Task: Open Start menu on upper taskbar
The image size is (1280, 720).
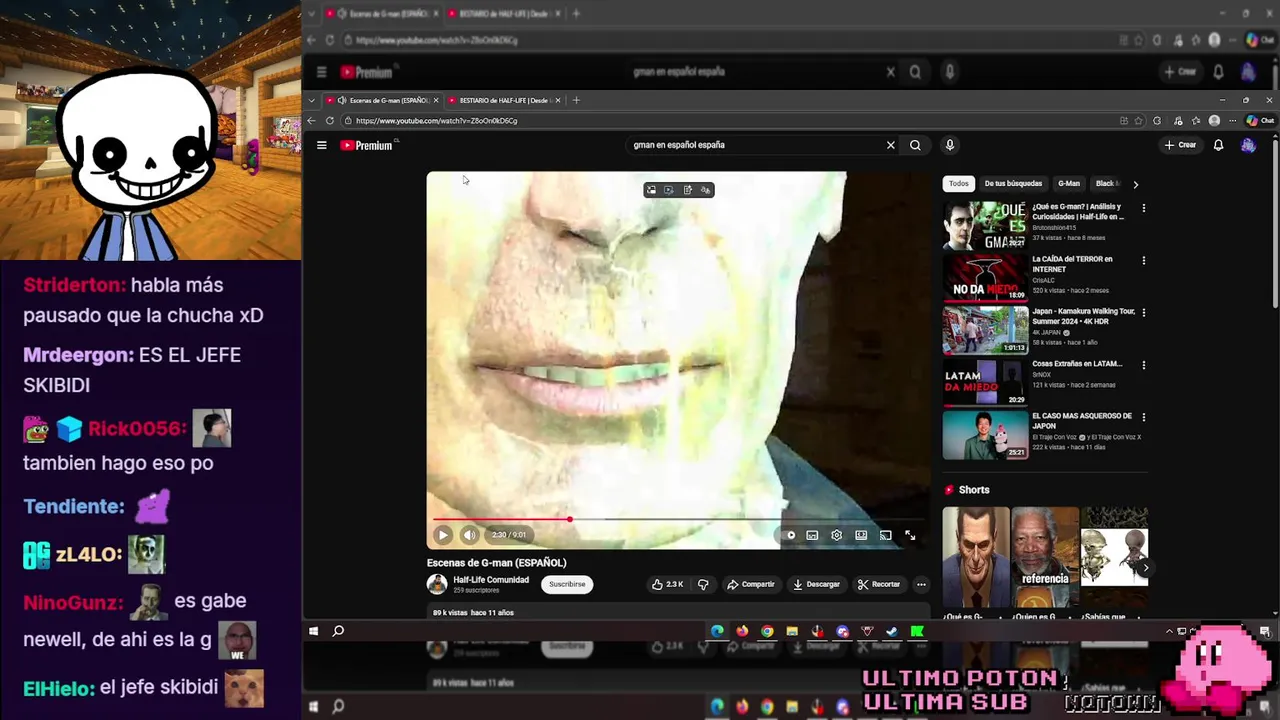Action: coord(313,631)
